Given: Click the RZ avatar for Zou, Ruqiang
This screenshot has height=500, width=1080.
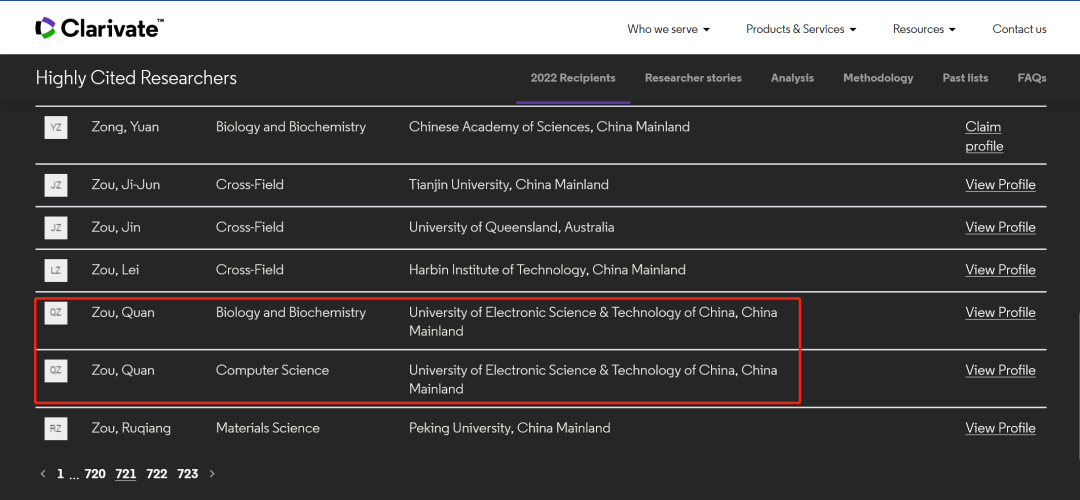Looking at the screenshot, I should pyautogui.click(x=56, y=428).
